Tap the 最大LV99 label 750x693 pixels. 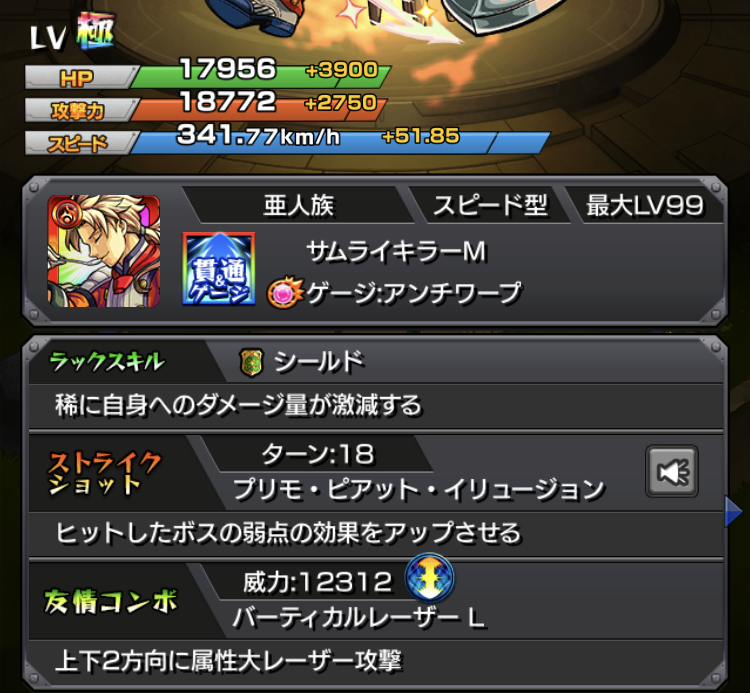click(644, 206)
